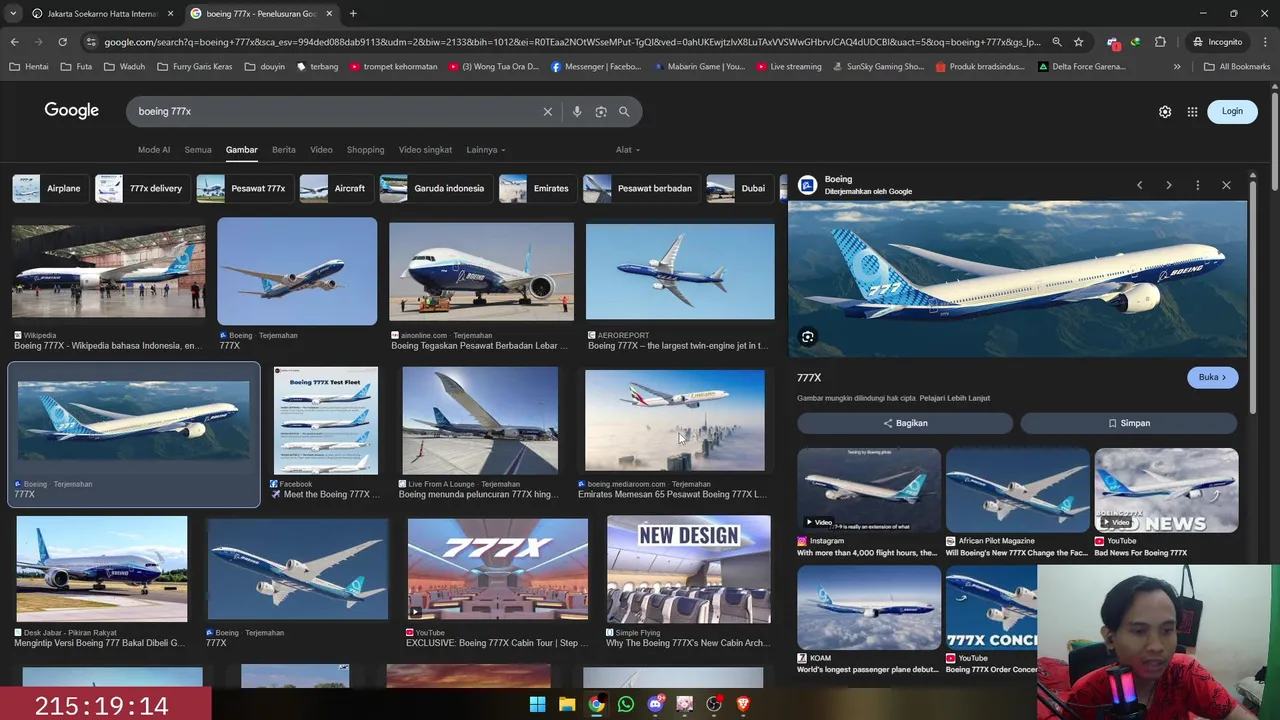Switch to Mode AI tab
Screen dimensions: 1280x720
coord(154,150)
